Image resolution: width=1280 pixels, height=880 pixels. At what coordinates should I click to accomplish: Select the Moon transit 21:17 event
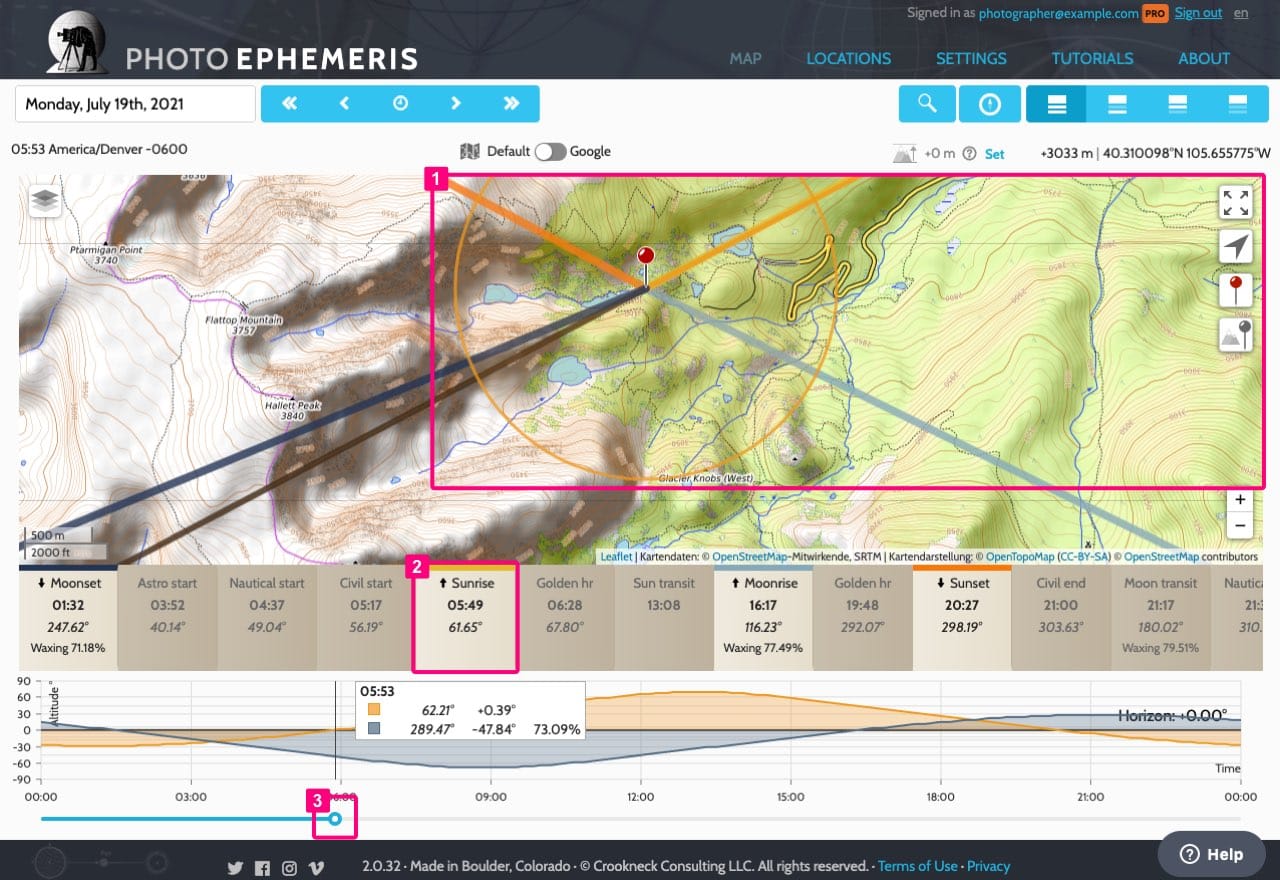coord(1160,618)
